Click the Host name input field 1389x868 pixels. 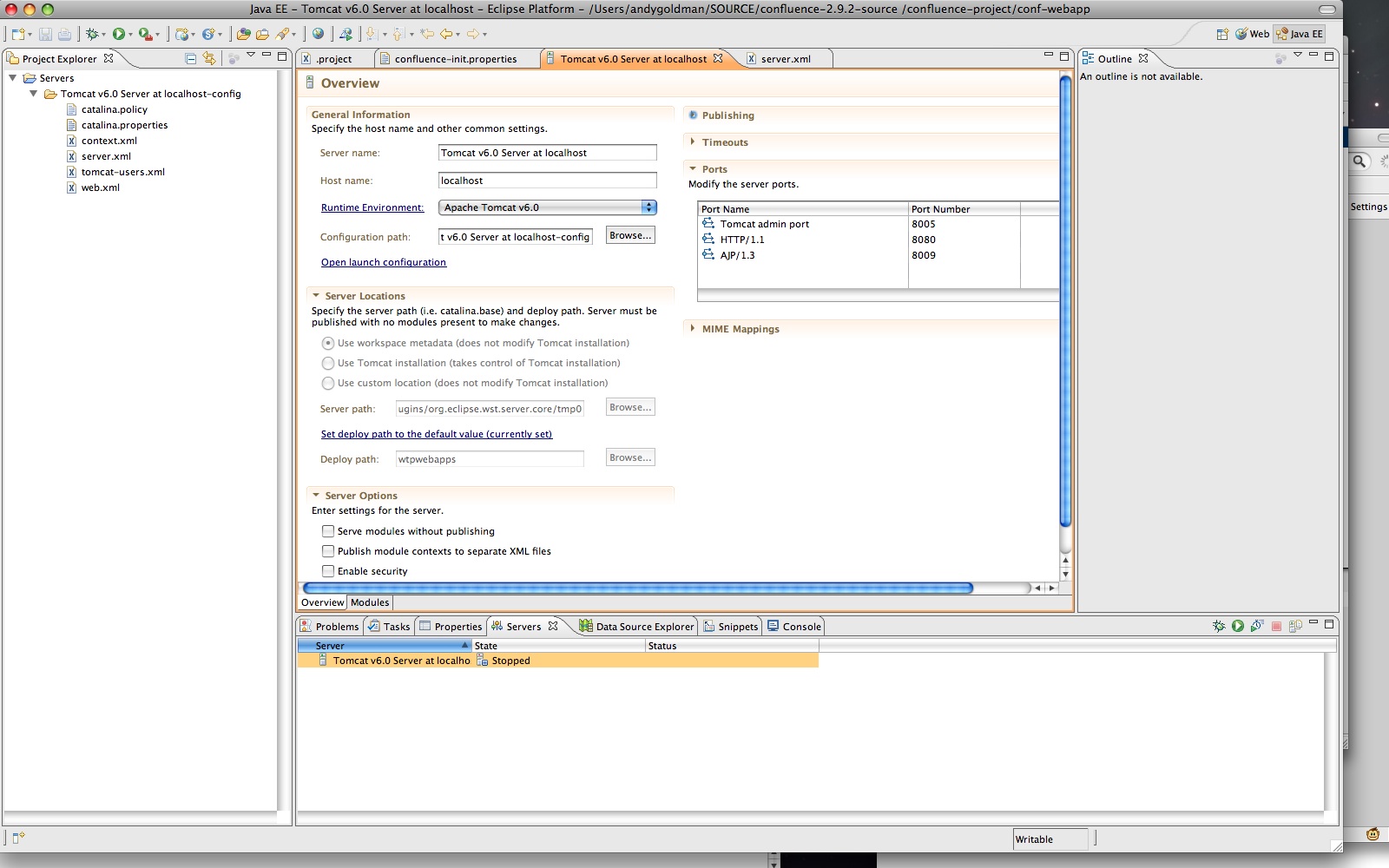pyautogui.click(x=547, y=181)
